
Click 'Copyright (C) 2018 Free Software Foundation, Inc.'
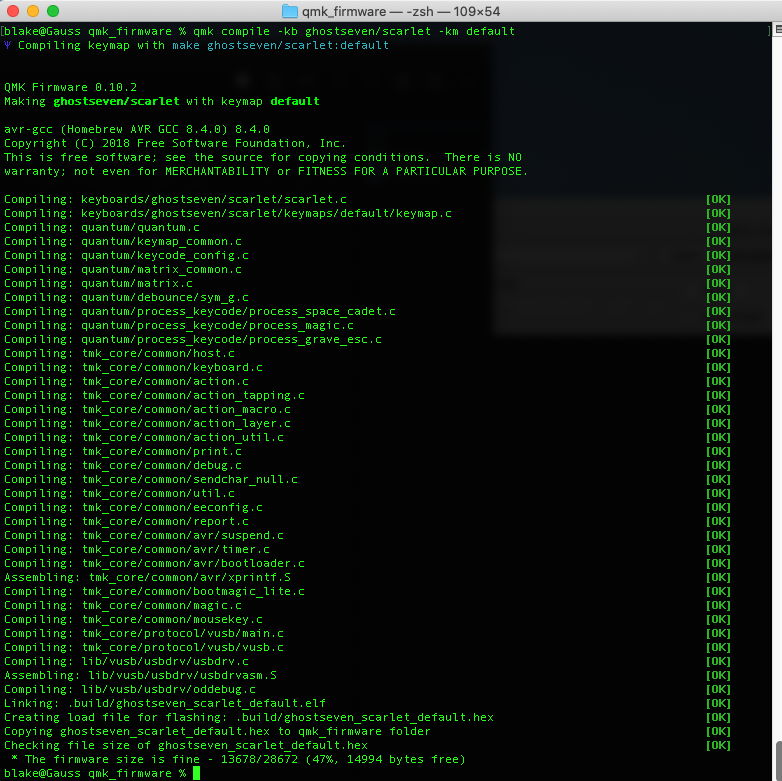click(175, 143)
